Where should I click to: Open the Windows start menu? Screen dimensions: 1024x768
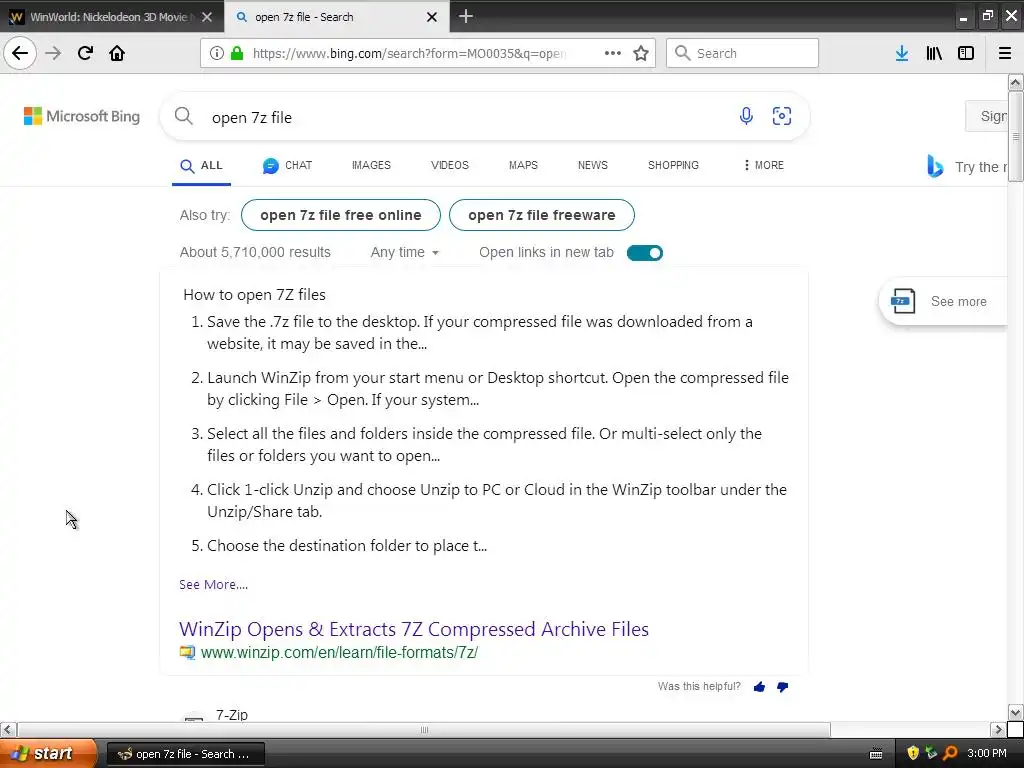48,753
